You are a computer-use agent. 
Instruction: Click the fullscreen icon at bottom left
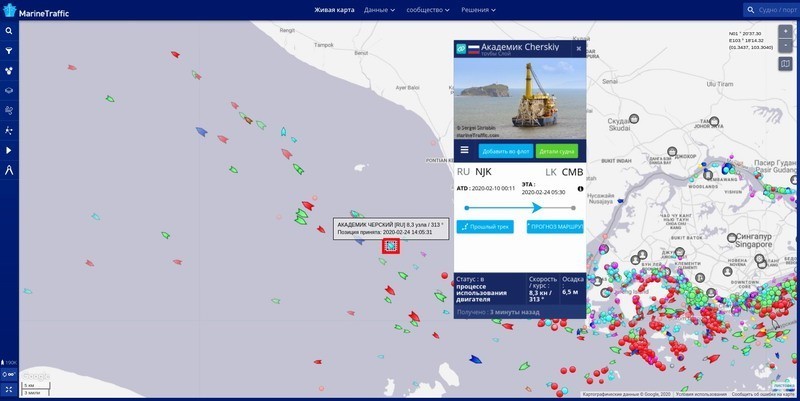(9, 389)
